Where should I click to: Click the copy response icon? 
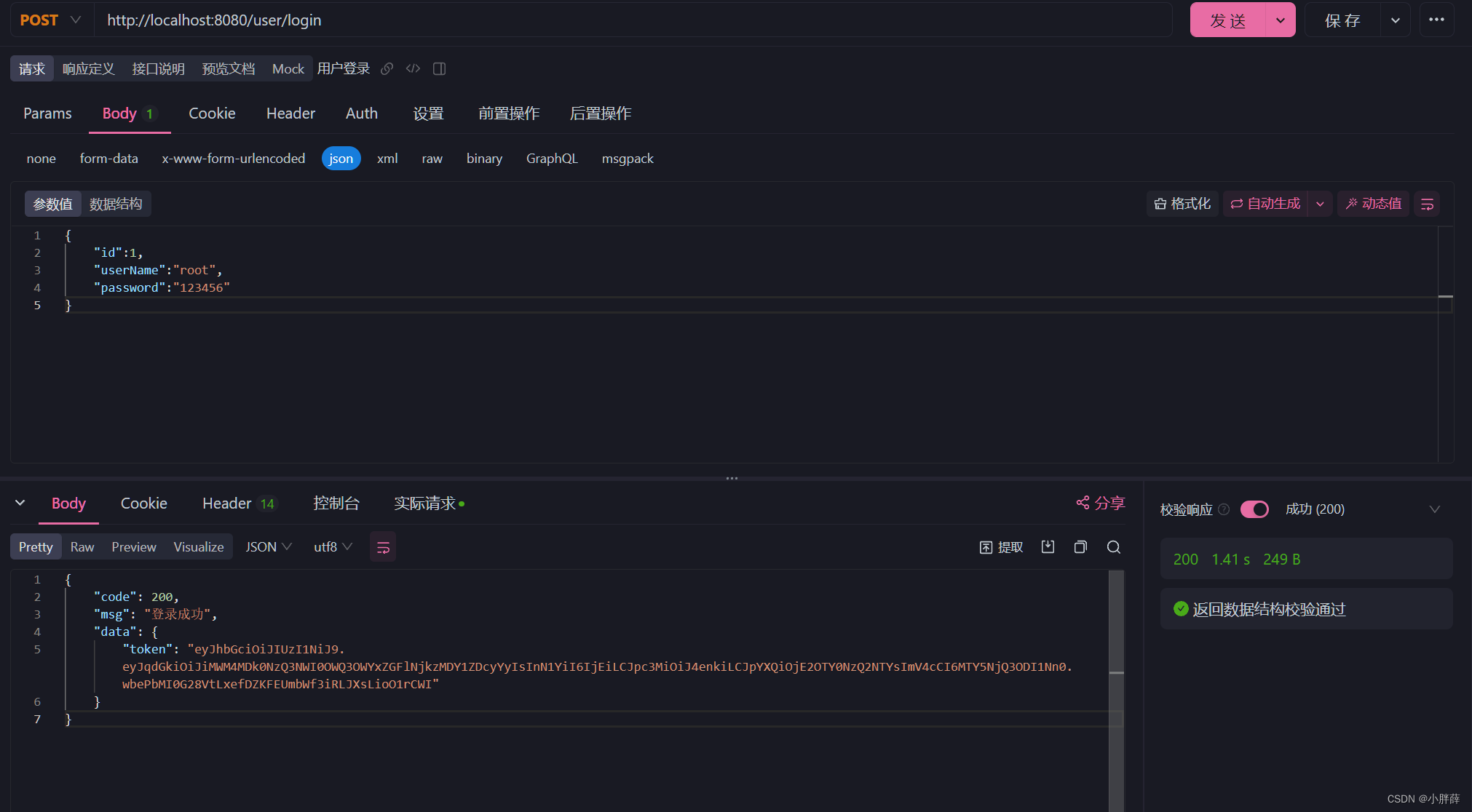[x=1080, y=546]
